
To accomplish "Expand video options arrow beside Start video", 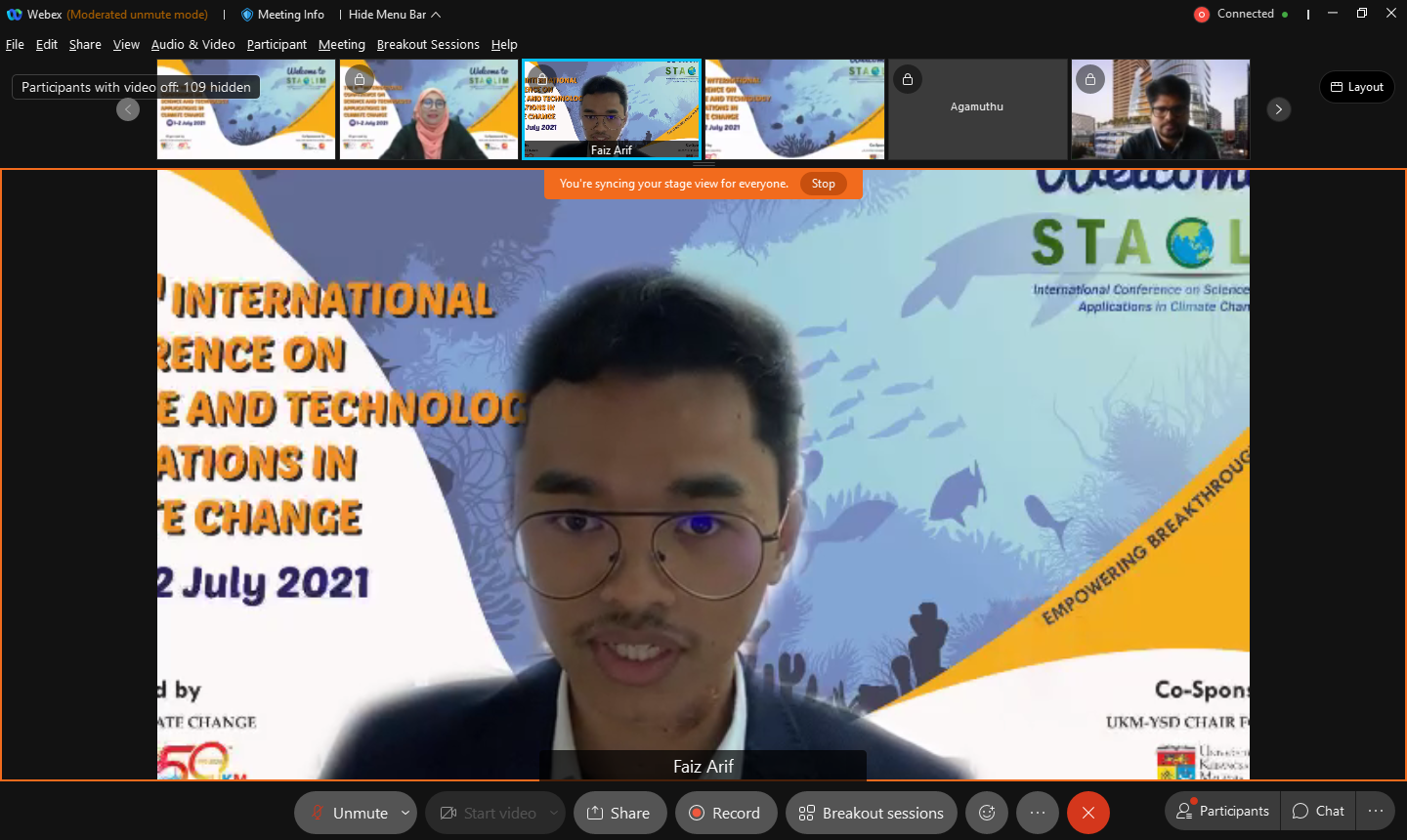I will (x=554, y=813).
